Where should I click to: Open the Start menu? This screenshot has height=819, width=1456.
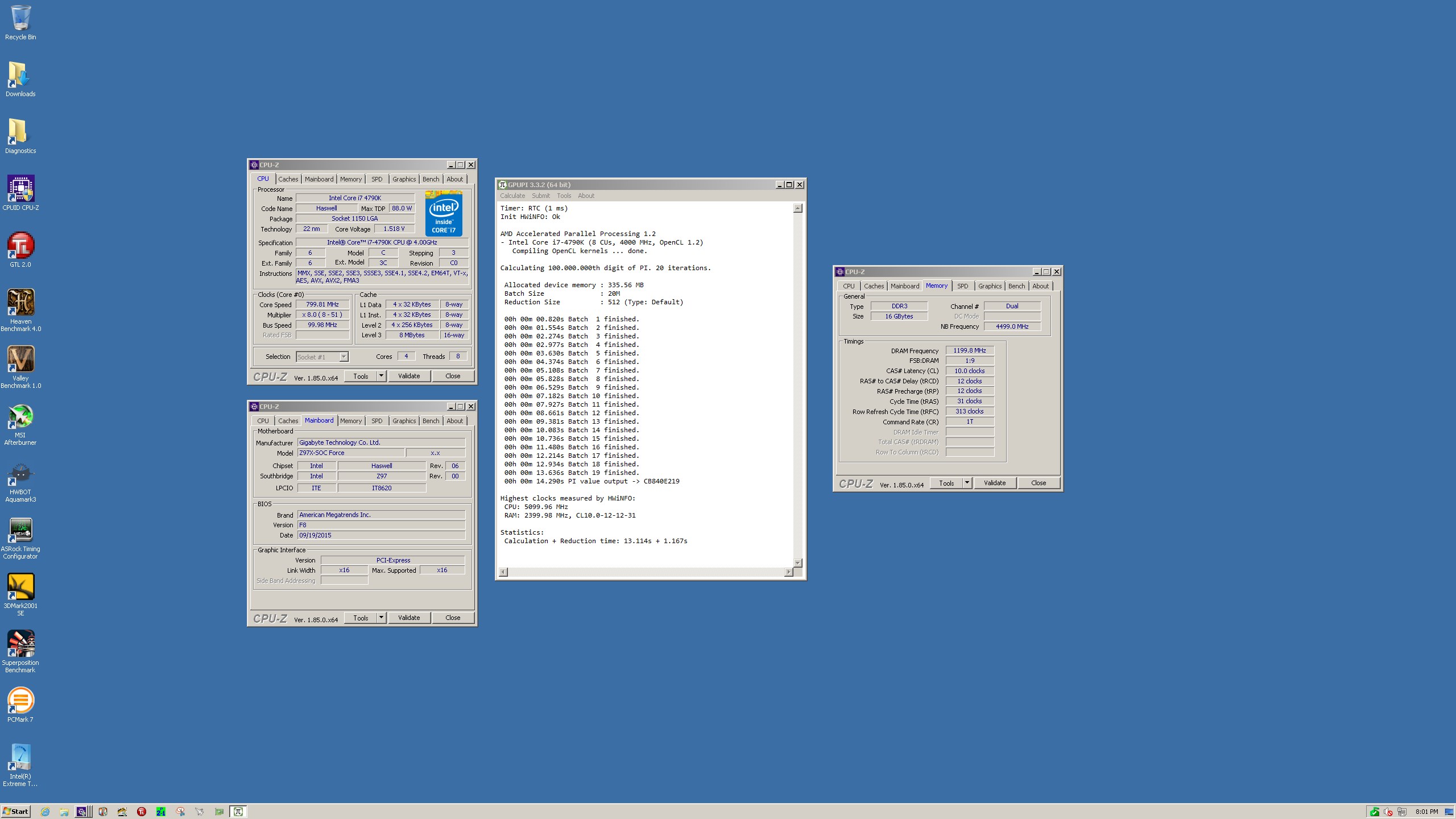(x=16, y=812)
